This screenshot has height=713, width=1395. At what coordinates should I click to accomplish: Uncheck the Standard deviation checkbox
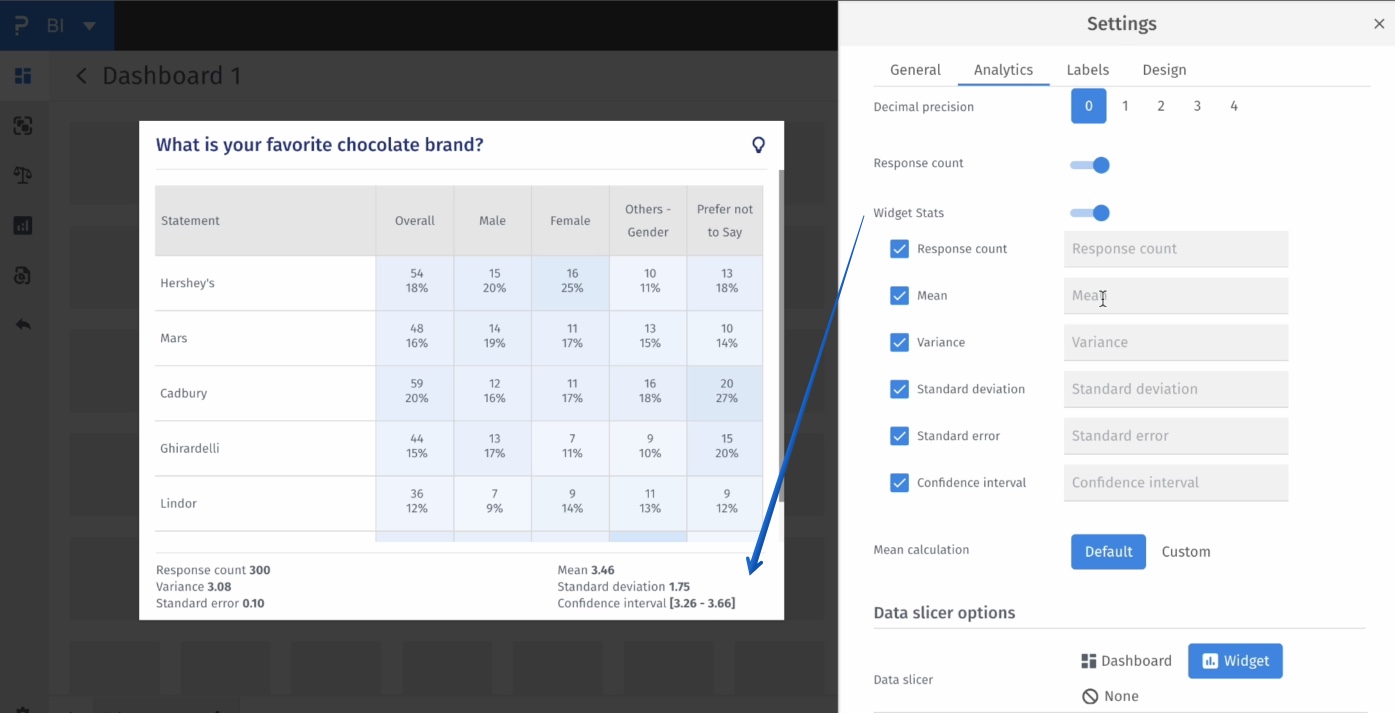[899, 389]
